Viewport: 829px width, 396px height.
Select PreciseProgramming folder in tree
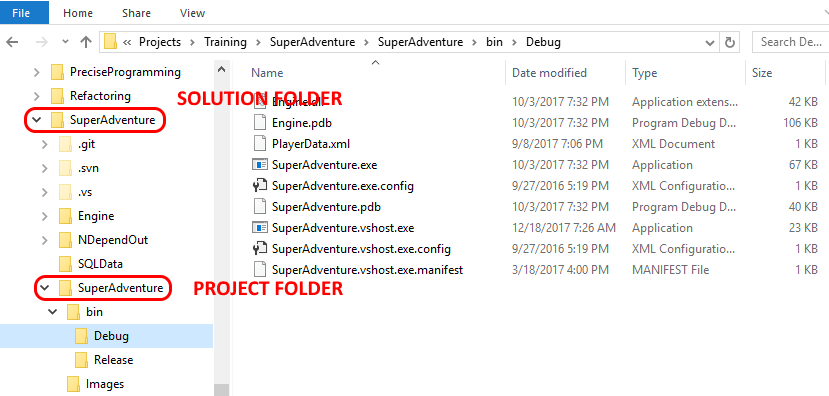(125, 71)
